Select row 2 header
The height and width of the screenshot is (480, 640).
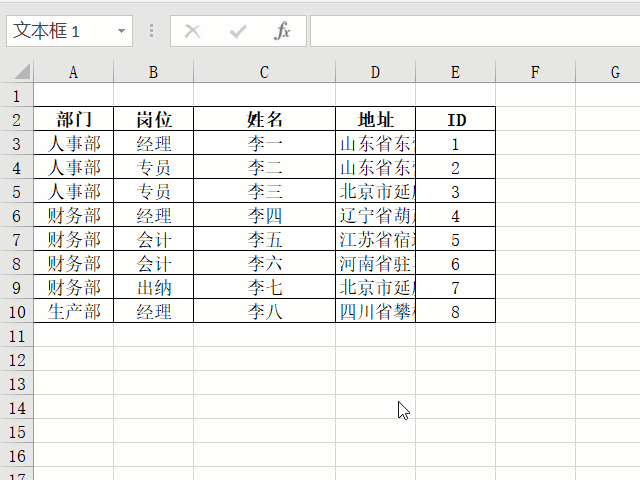tap(16, 120)
